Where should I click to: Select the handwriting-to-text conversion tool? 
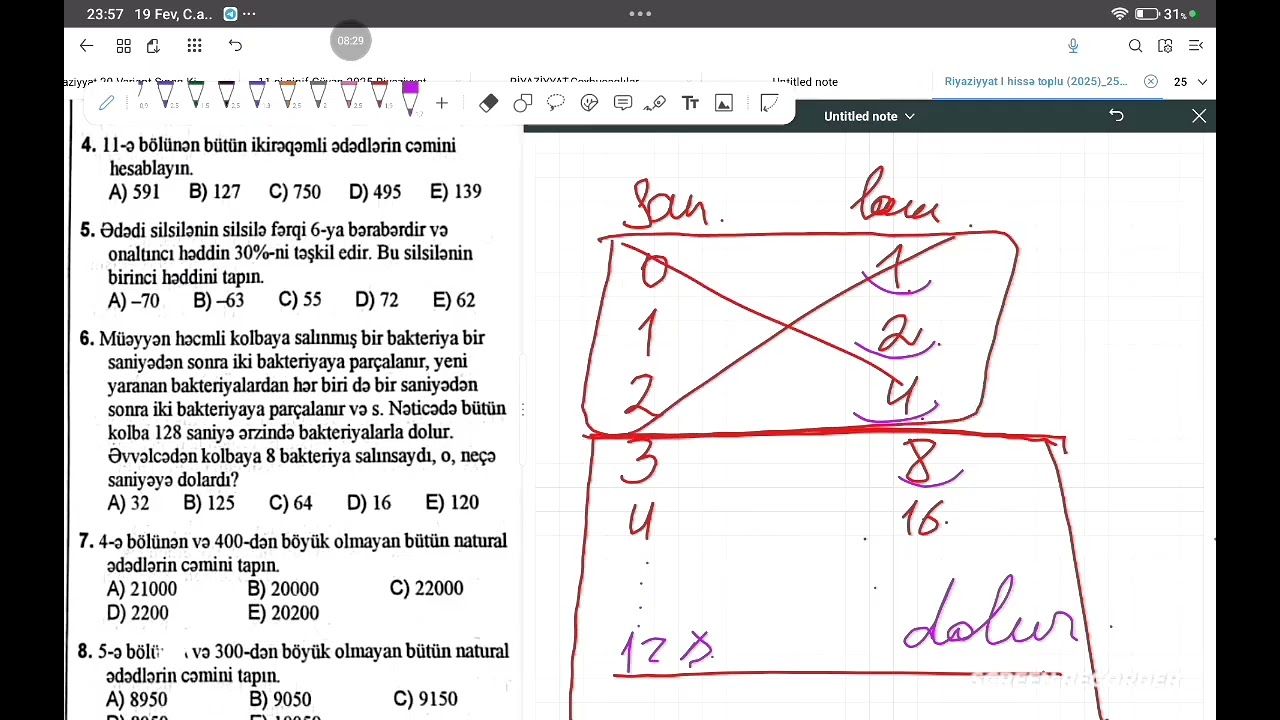tap(655, 103)
